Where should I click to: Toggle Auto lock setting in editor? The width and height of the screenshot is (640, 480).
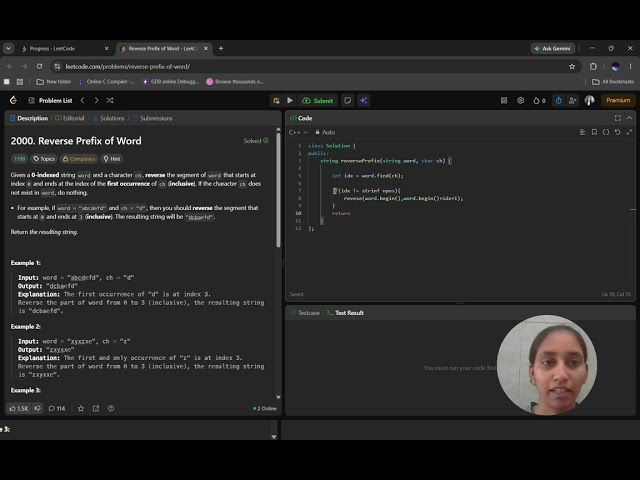coord(325,132)
